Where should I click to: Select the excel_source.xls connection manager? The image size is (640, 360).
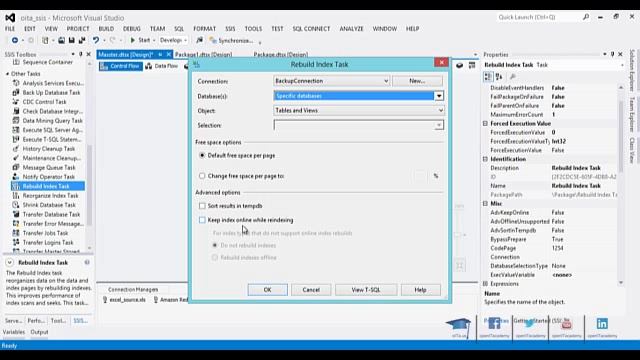124,300
